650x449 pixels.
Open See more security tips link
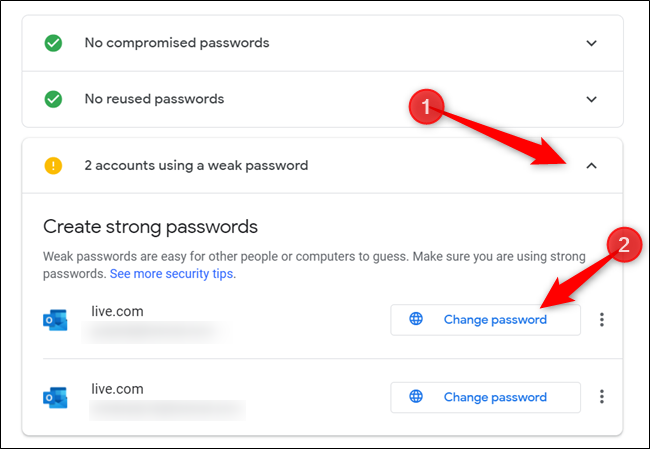point(171,273)
